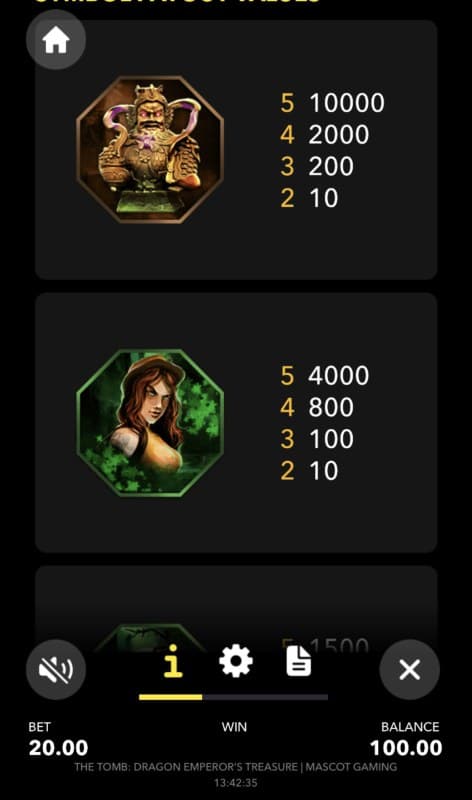The image size is (472, 800).
Task: Select the red-haired explorer woman symbol
Action: tap(150, 423)
